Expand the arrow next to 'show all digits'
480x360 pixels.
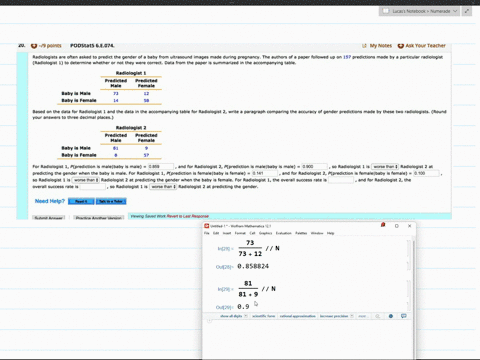tap(246, 316)
